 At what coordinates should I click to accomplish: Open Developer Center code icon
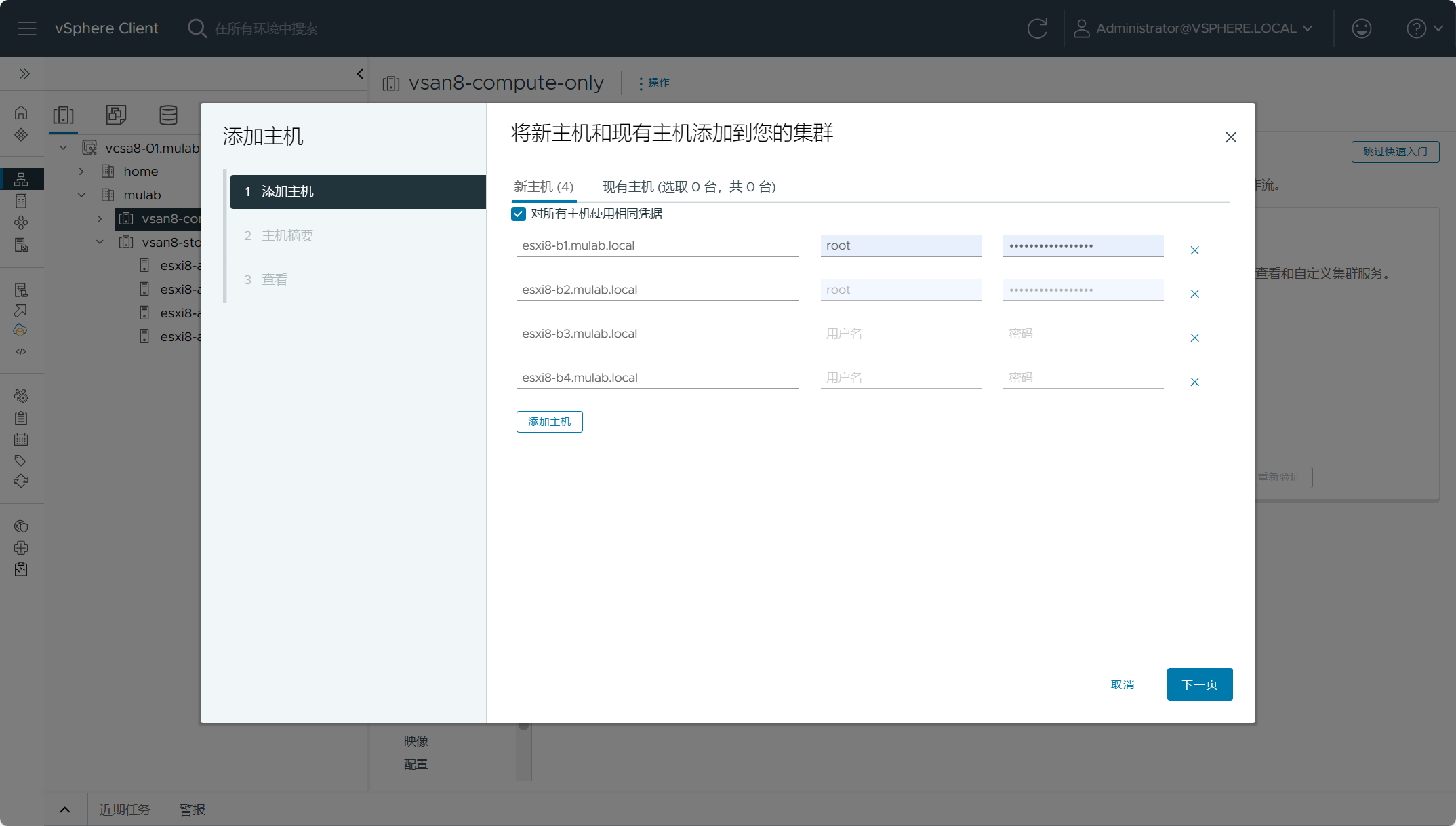[x=21, y=351]
